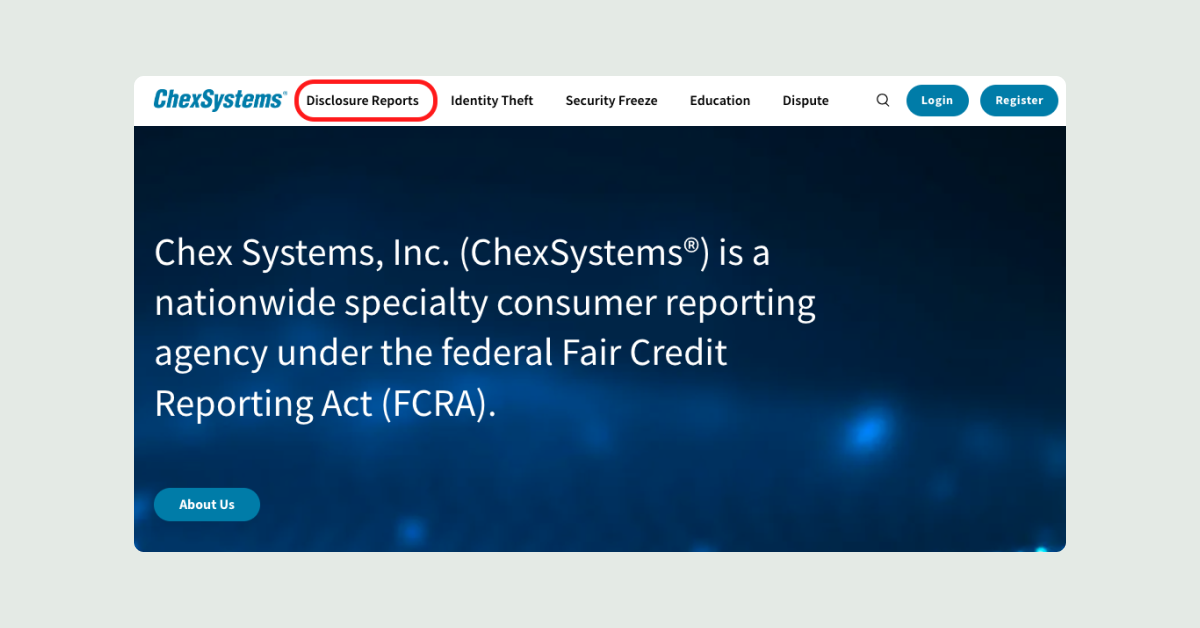Select Security Freeze in navigation bar
This screenshot has width=1200, height=628.
coord(611,101)
